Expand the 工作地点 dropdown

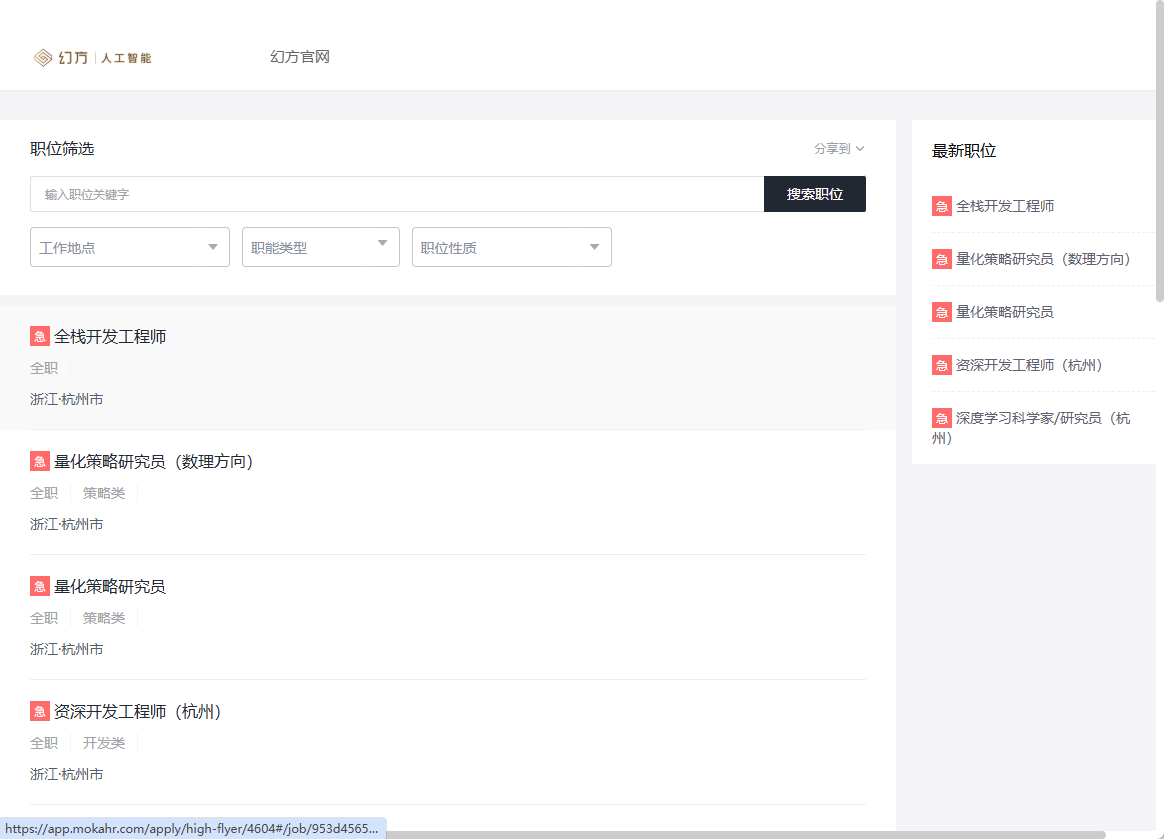pos(130,247)
